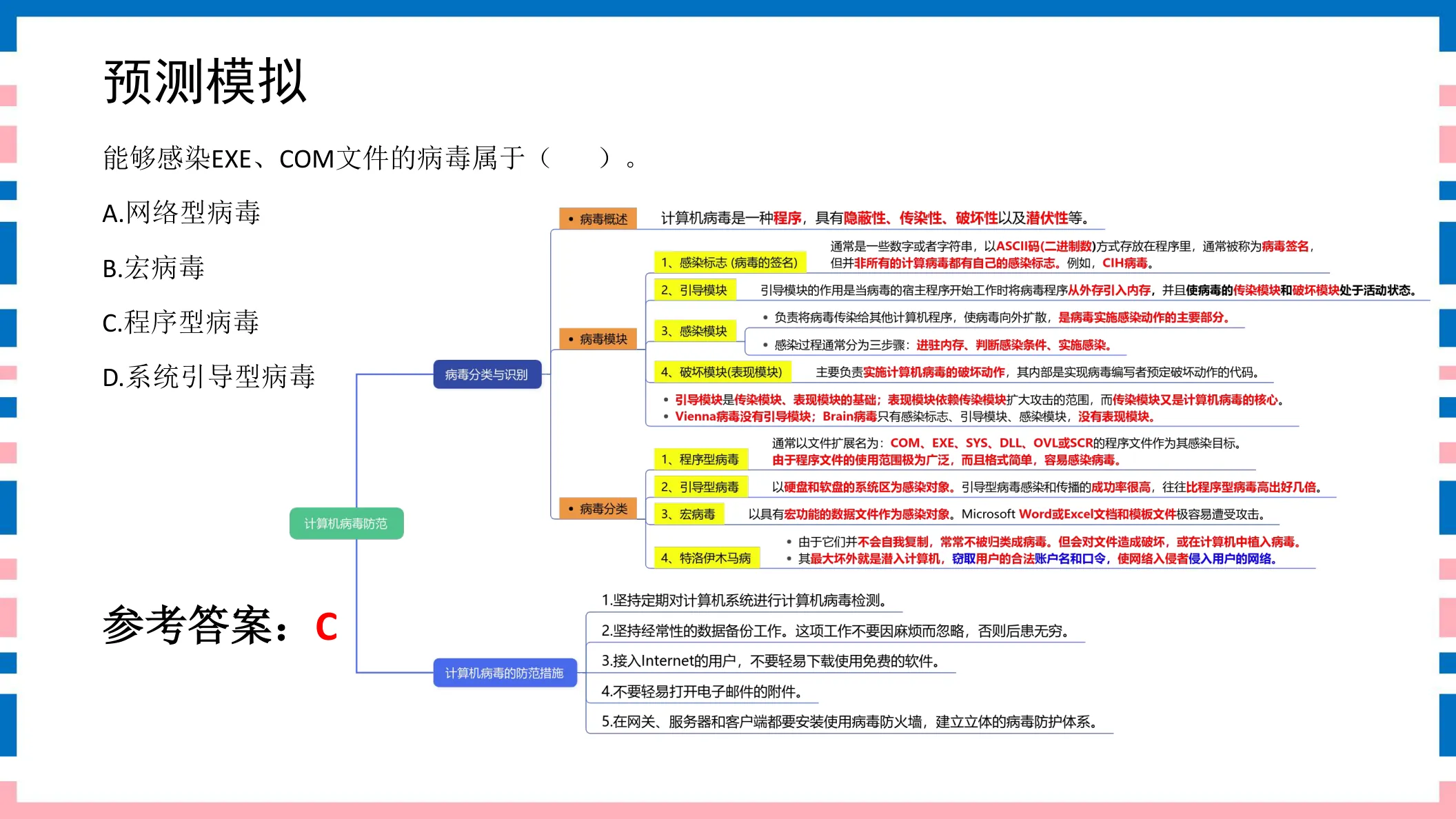Select the 计算机病毒的防范措施 node
Image resolution: width=1456 pixels, height=819 pixels.
[505, 673]
